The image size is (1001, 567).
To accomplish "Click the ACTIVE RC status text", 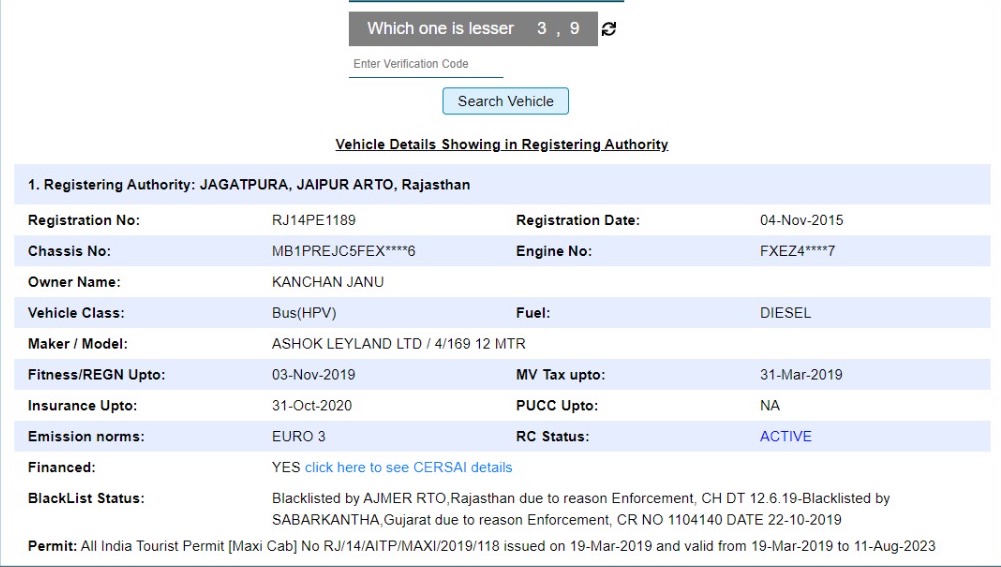I will [x=785, y=436].
